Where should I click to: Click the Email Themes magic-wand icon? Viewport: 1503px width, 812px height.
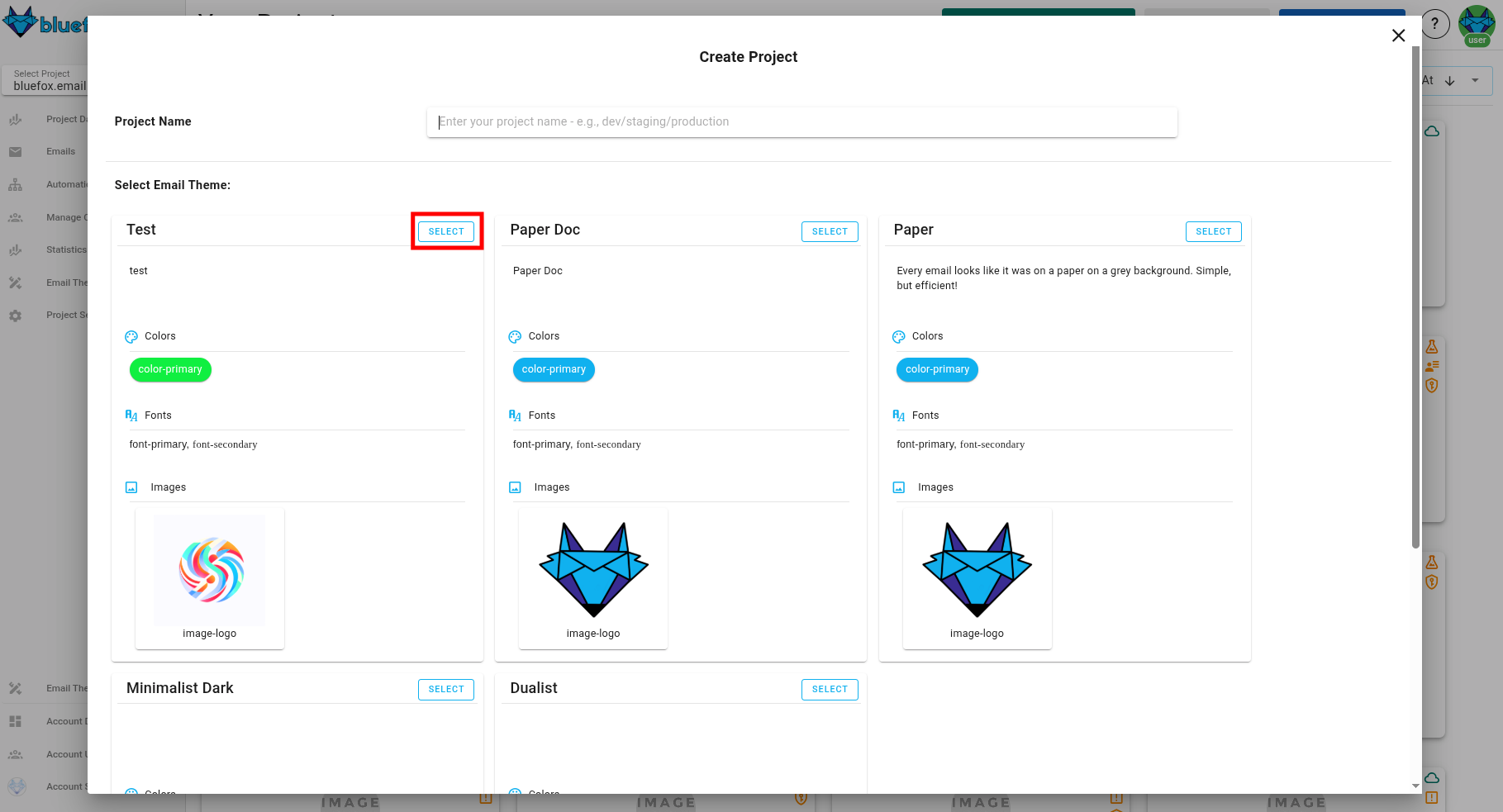[15, 283]
